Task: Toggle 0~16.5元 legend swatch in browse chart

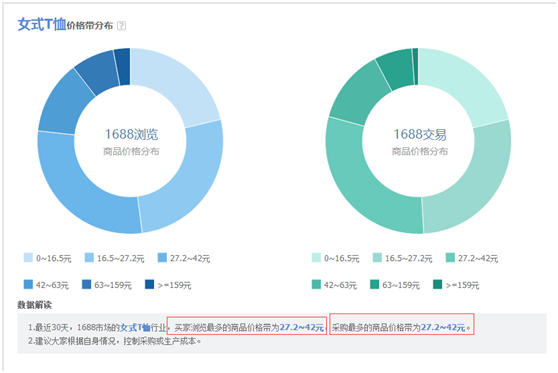Action: click(28, 258)
